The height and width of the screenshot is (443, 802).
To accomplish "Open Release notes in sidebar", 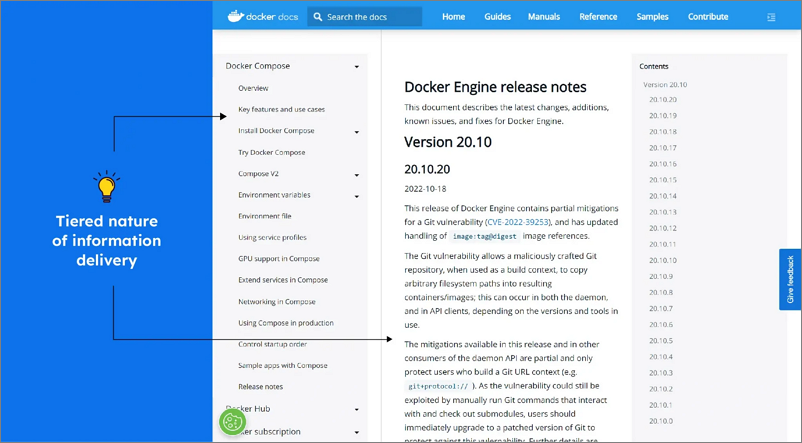I will (x=260, y=387).
